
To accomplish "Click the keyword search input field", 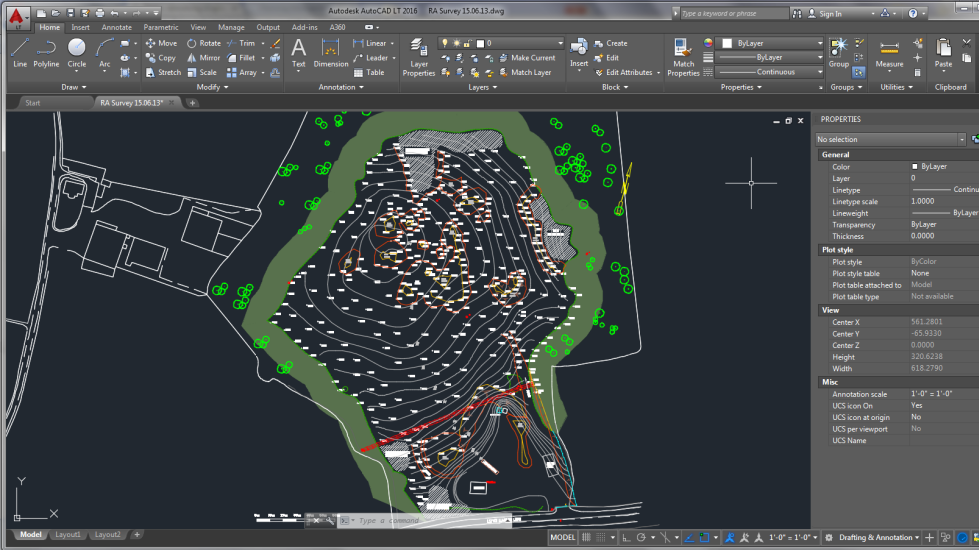I will [733, 13].
